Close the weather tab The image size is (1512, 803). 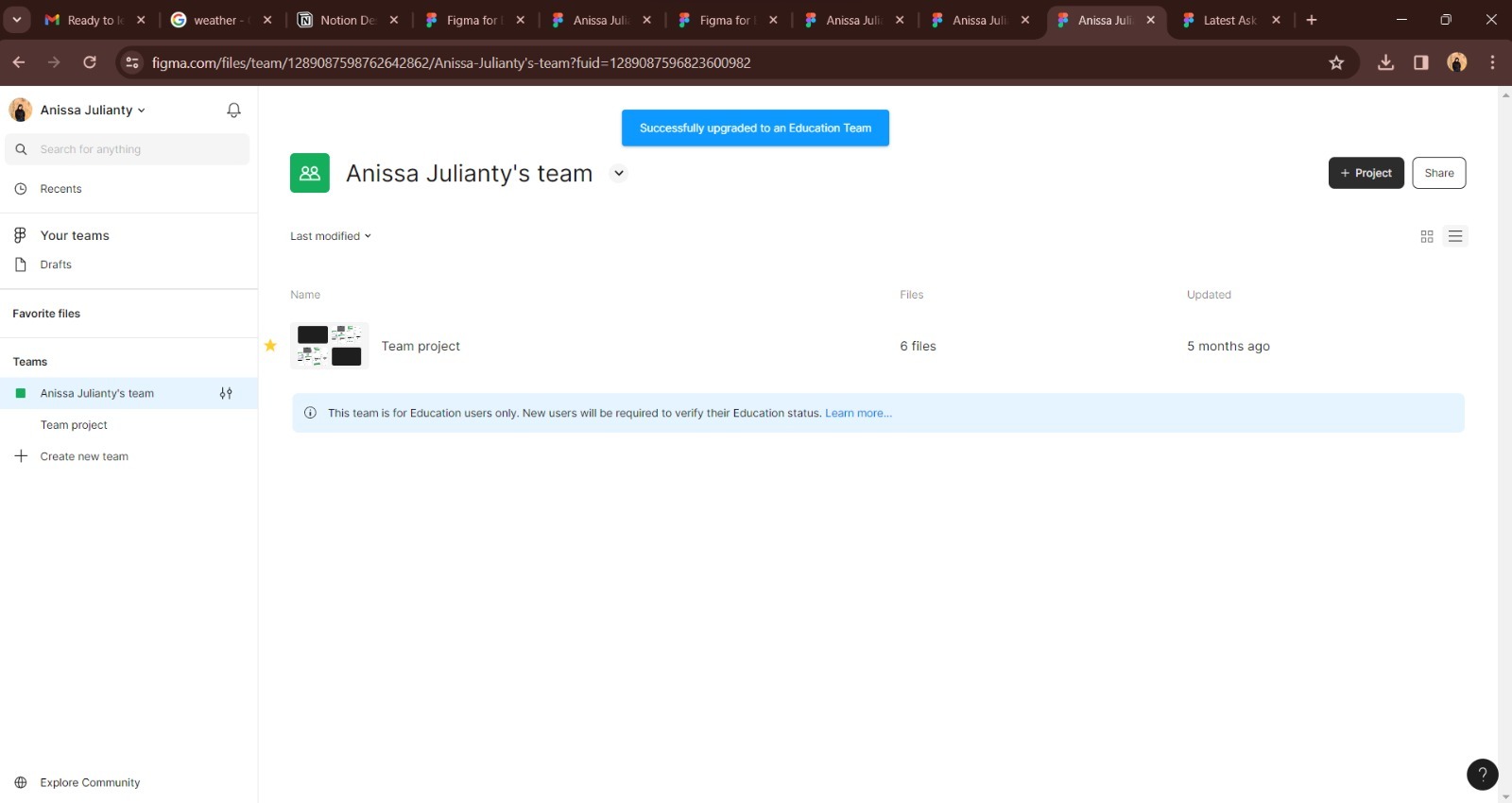tap(267, 20)
